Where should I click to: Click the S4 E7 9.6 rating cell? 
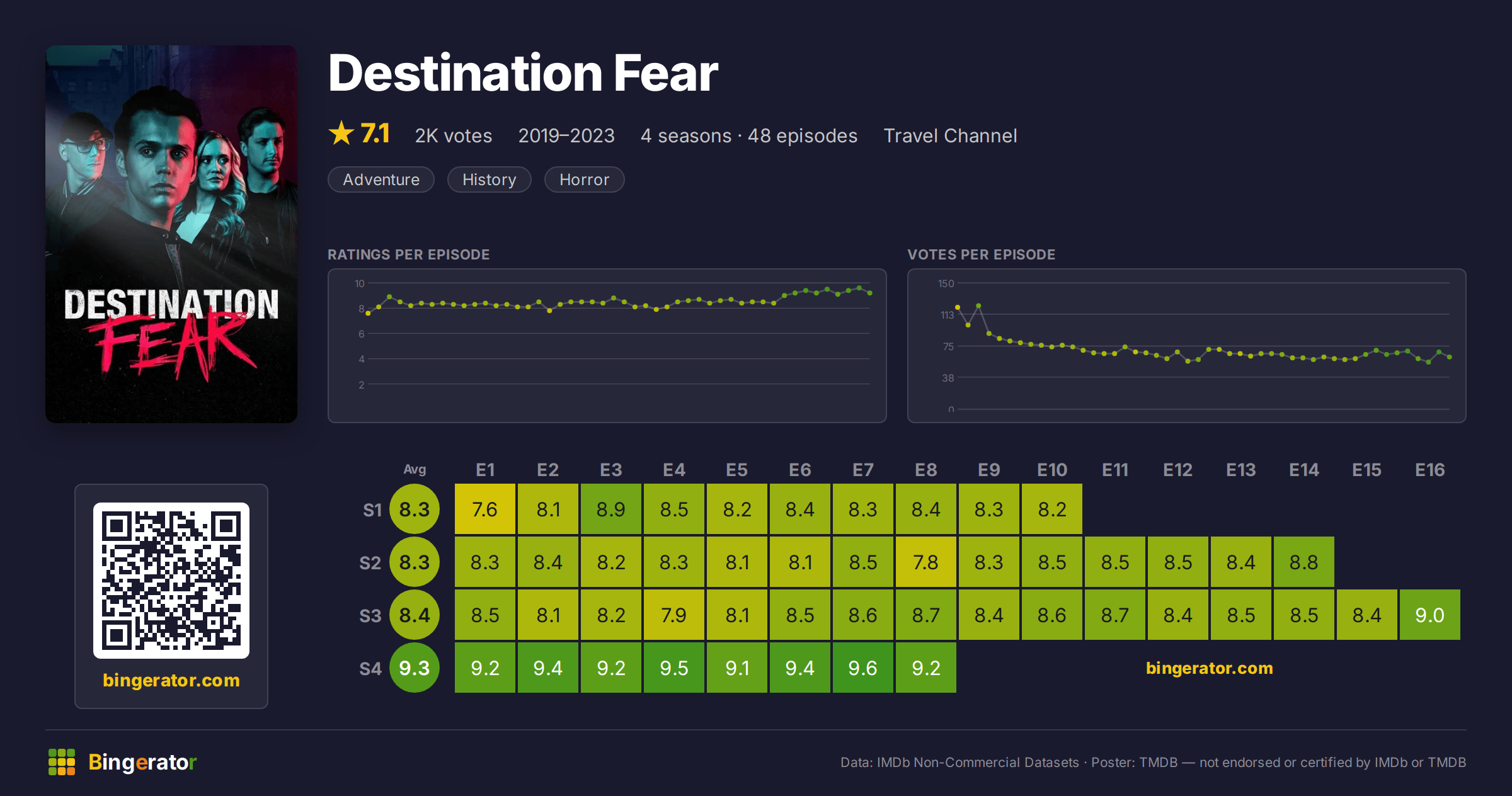point(863,668)
